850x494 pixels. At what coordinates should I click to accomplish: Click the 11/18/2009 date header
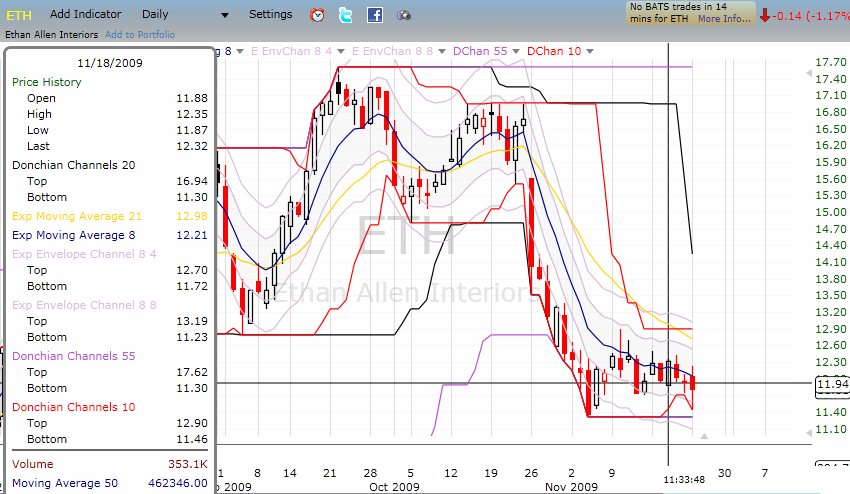pyautogui.click(x=110, y=63)
